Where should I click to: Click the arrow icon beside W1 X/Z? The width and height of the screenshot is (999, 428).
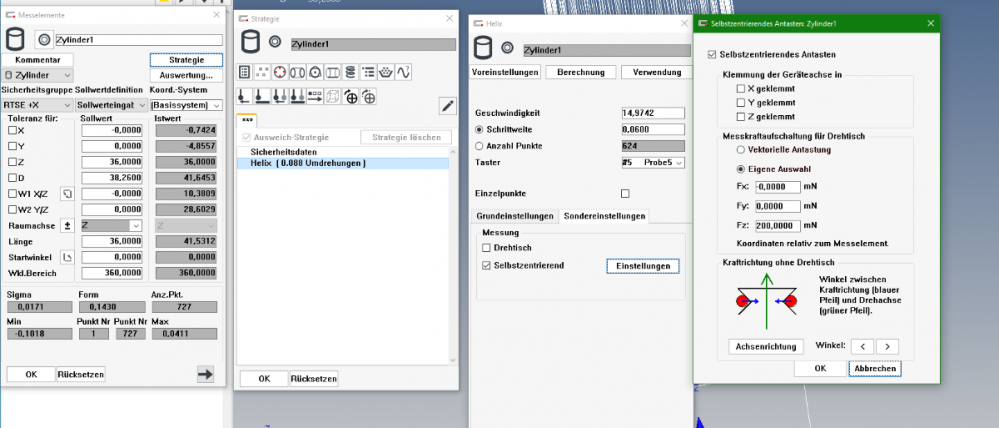[x=66, y=194]
